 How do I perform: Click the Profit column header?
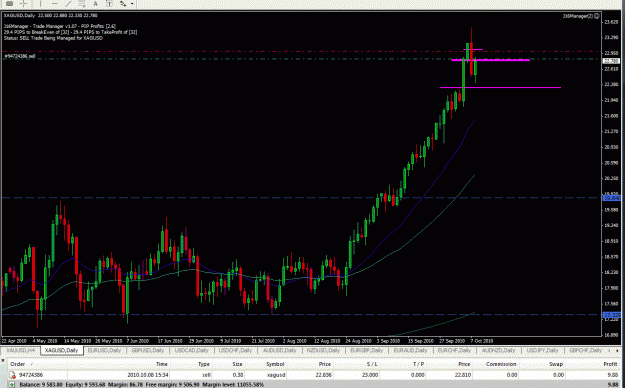pos(610,364)
